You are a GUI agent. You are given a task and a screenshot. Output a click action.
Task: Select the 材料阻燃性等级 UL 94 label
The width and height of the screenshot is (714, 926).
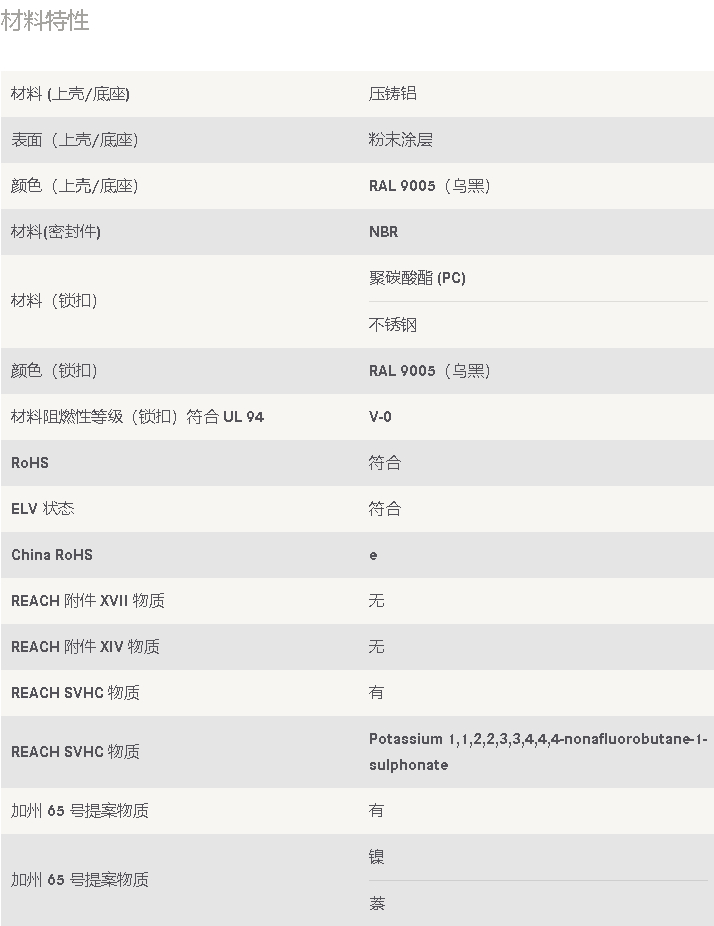(x=137, y=417)
